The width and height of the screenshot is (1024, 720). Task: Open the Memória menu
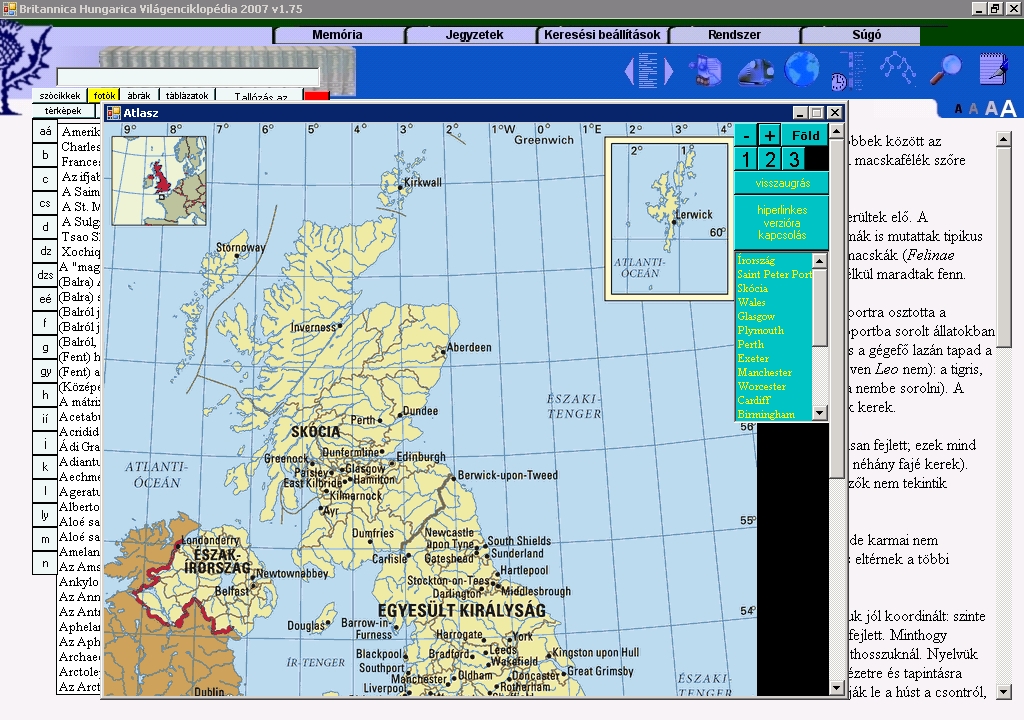(338, 35)
